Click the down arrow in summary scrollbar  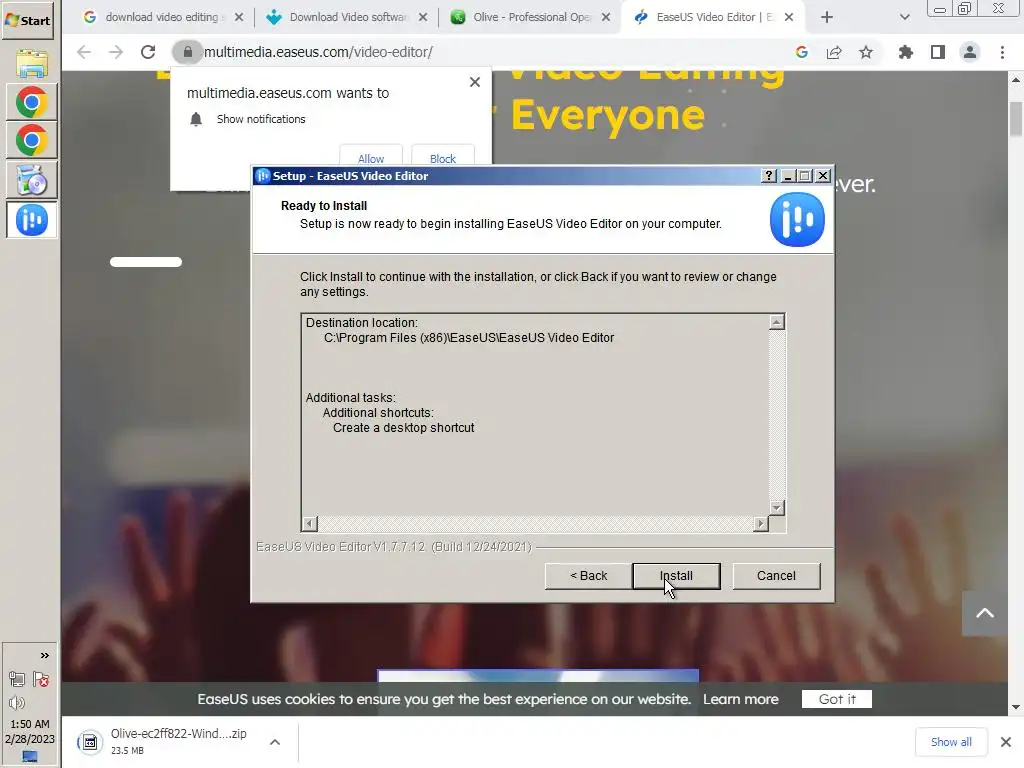[x=776, y=507]
